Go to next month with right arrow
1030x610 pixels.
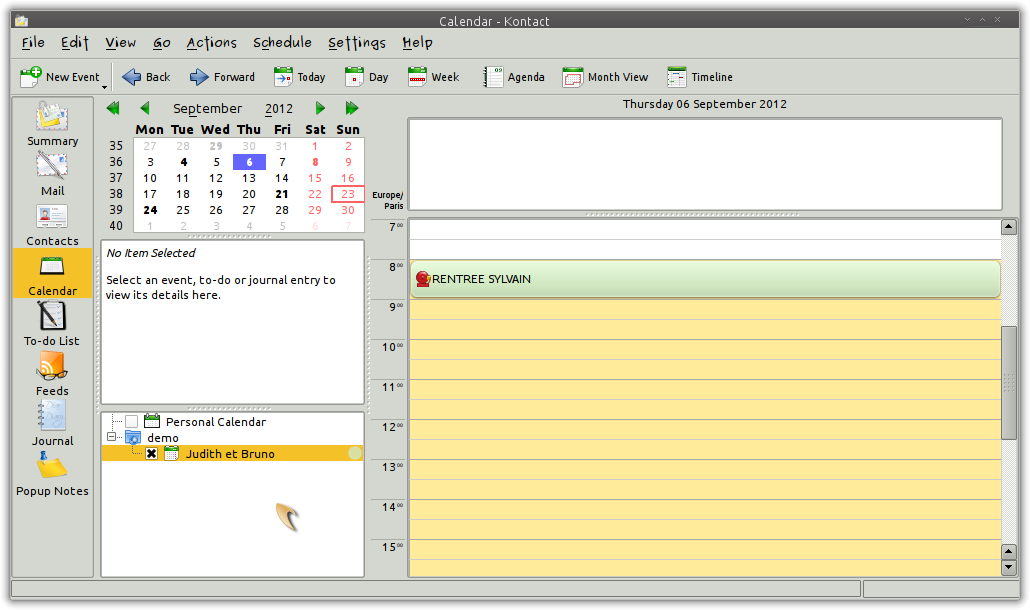320,108
